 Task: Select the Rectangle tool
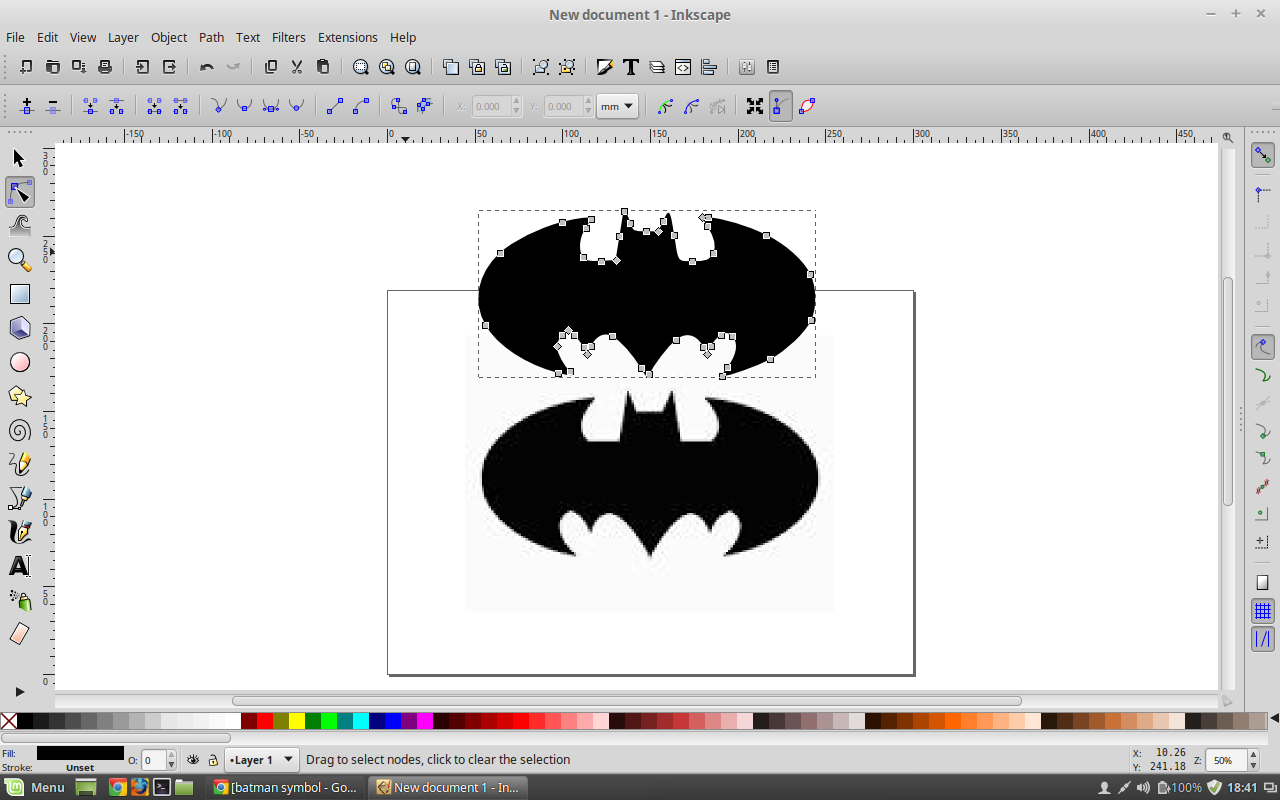pyautogui.click(x=19, y=294)
